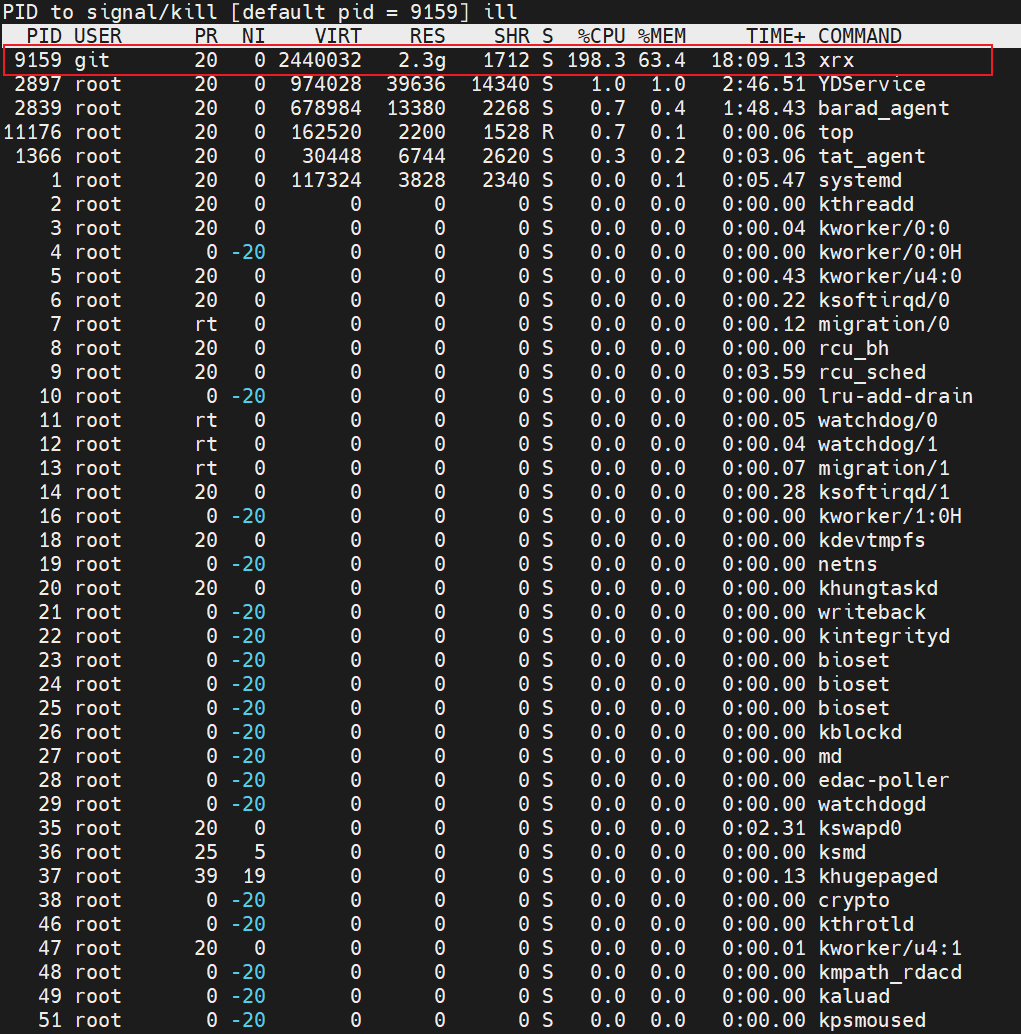Image resolution: width=1021 pixels, height=1034 pixels.
Task: Select the kmpath_rdacd command
Action: pos(890,972)
